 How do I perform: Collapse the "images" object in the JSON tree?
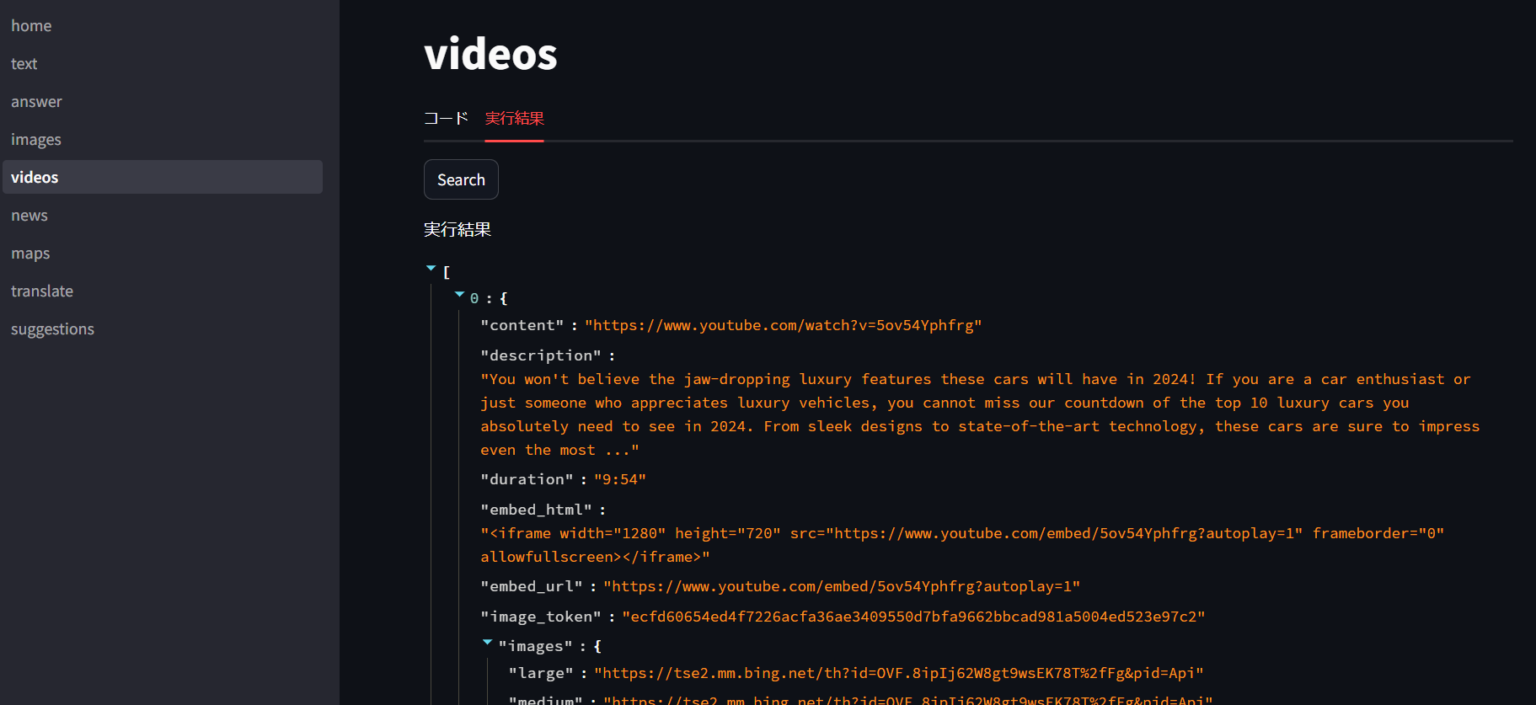487,642
